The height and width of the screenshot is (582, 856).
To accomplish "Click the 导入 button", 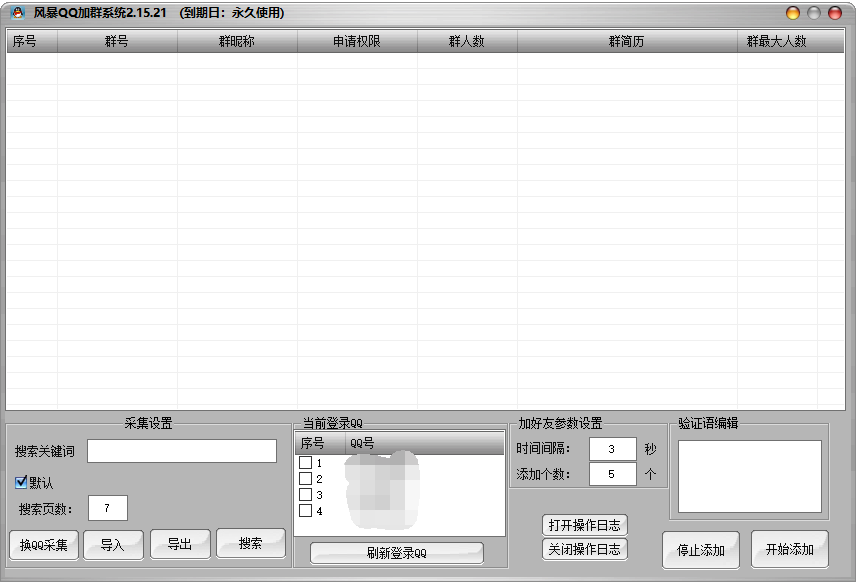I will click(x=113, y=545).
